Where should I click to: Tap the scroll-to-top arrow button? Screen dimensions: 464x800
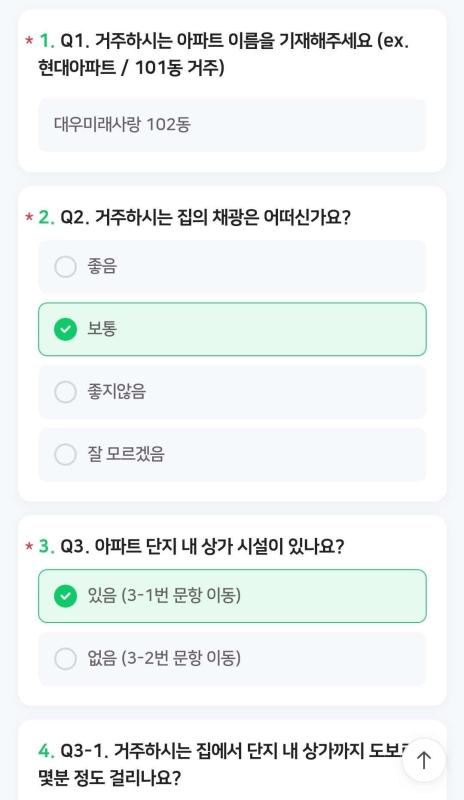(424, 760)
